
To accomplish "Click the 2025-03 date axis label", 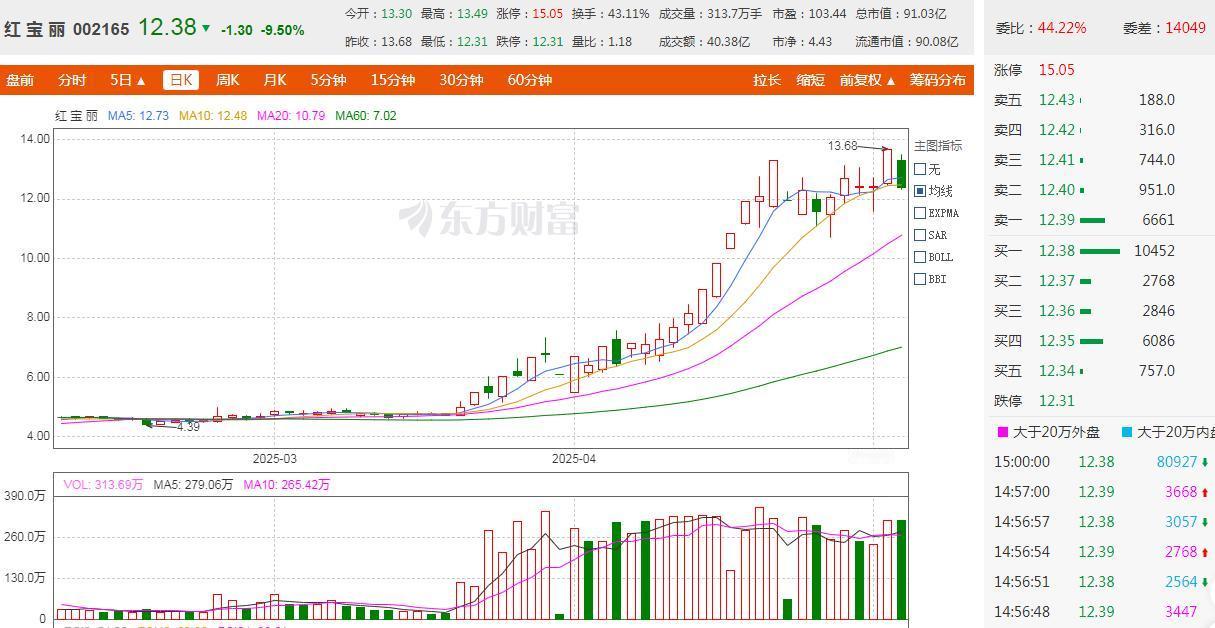I will (274, 459).
